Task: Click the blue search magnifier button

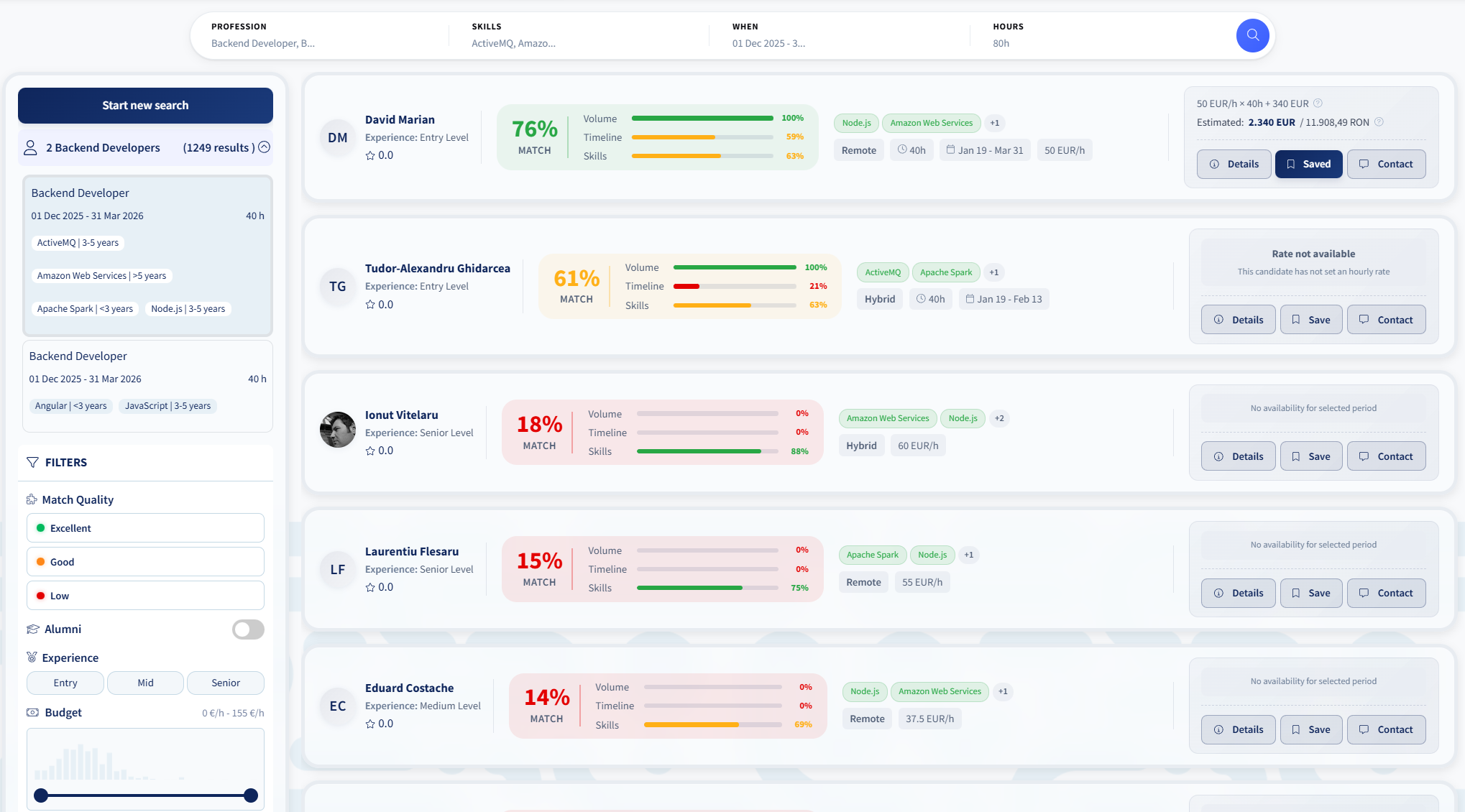Action: (x=1252, y=35)
